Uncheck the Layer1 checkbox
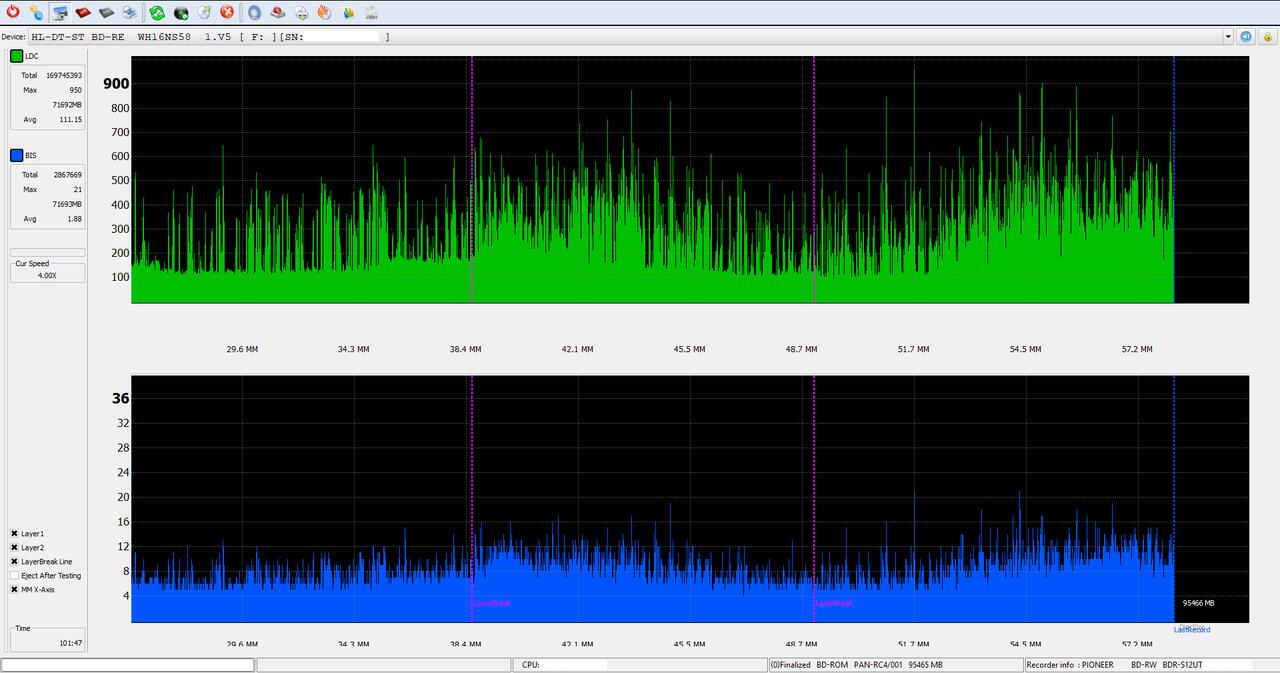Viewport: 1280px width, 673px height. 15,534
